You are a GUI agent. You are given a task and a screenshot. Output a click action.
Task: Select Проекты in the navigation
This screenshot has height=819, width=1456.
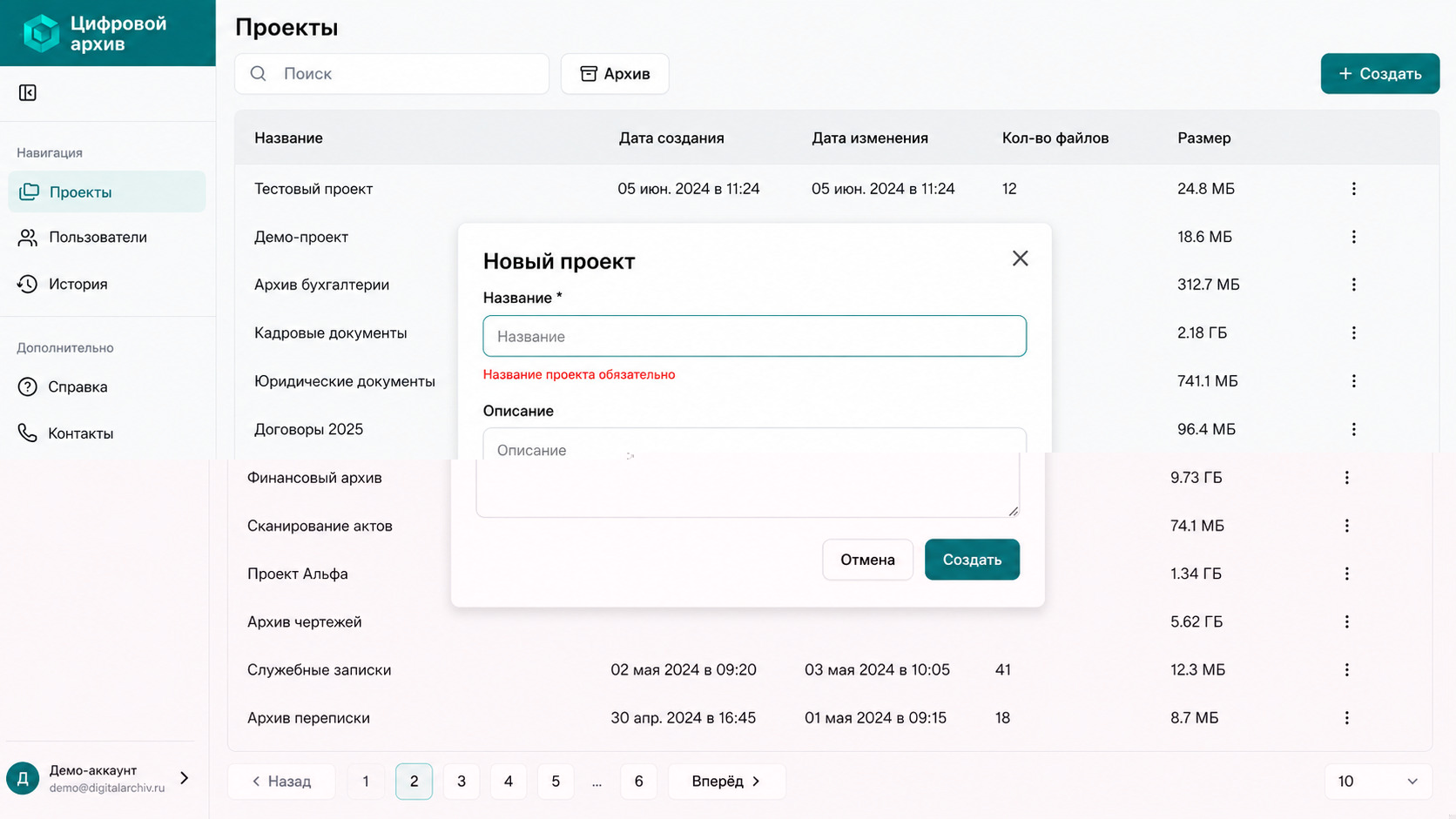click(x=107, y=191)
